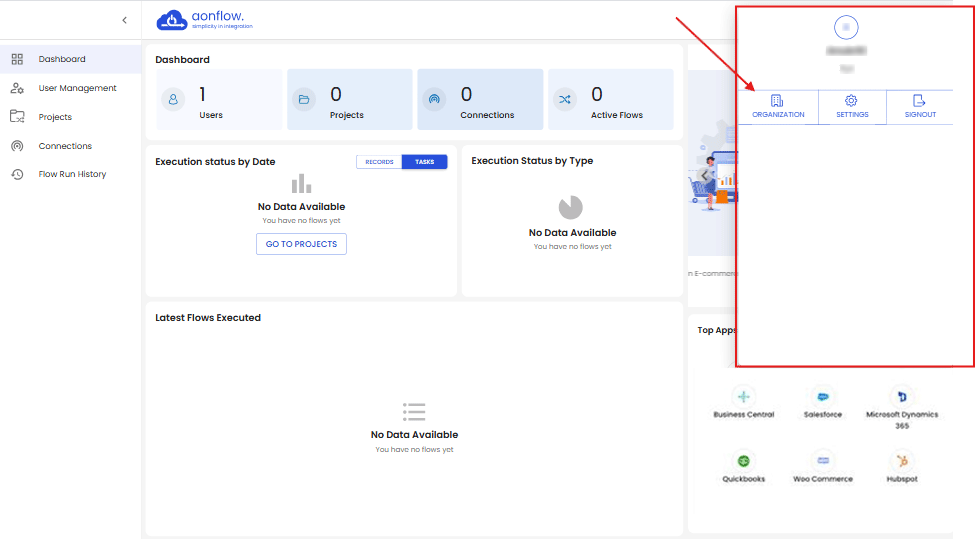Switch chart to RECORDS view

[x=379, y=162]
